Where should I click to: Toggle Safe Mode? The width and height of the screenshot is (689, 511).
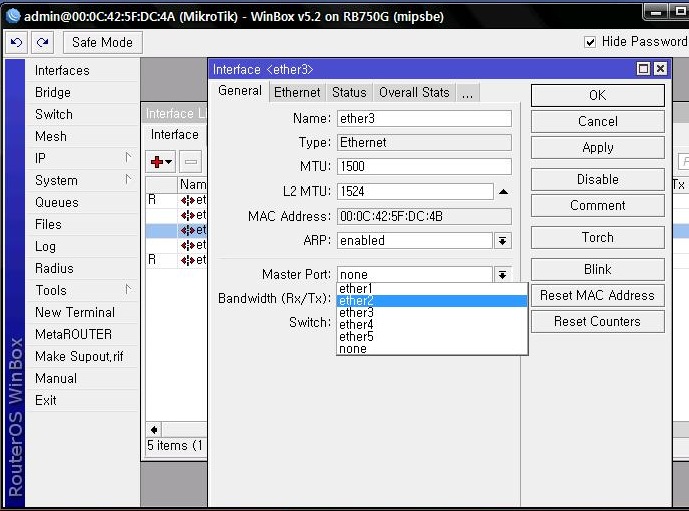click(x=102, y=43)
